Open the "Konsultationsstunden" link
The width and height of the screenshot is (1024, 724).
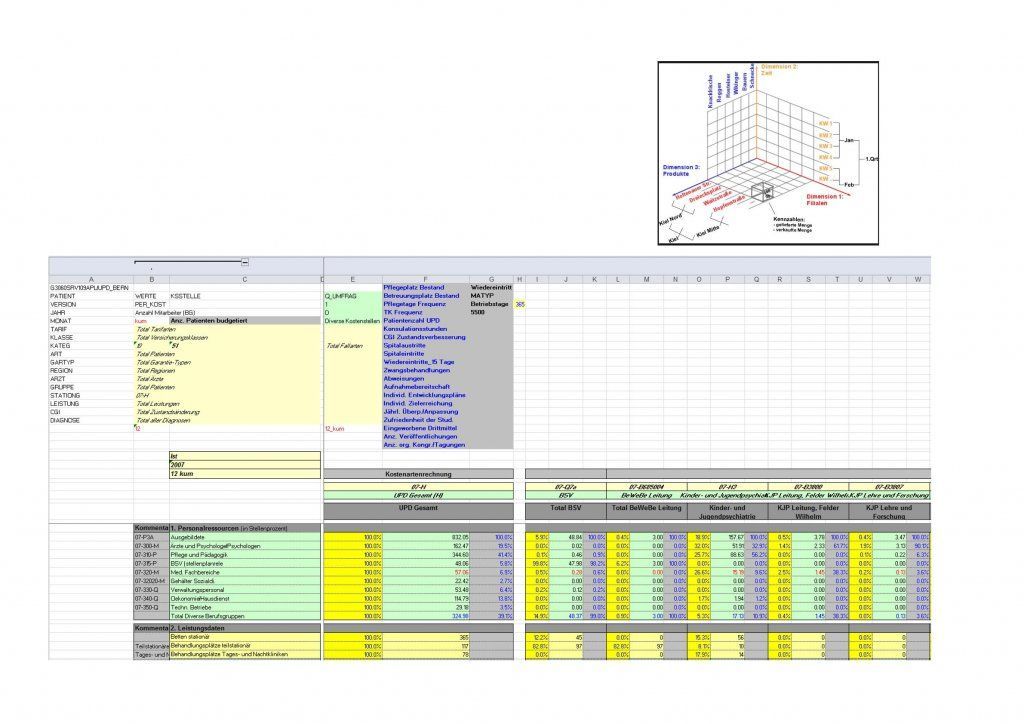click(415, 328)
